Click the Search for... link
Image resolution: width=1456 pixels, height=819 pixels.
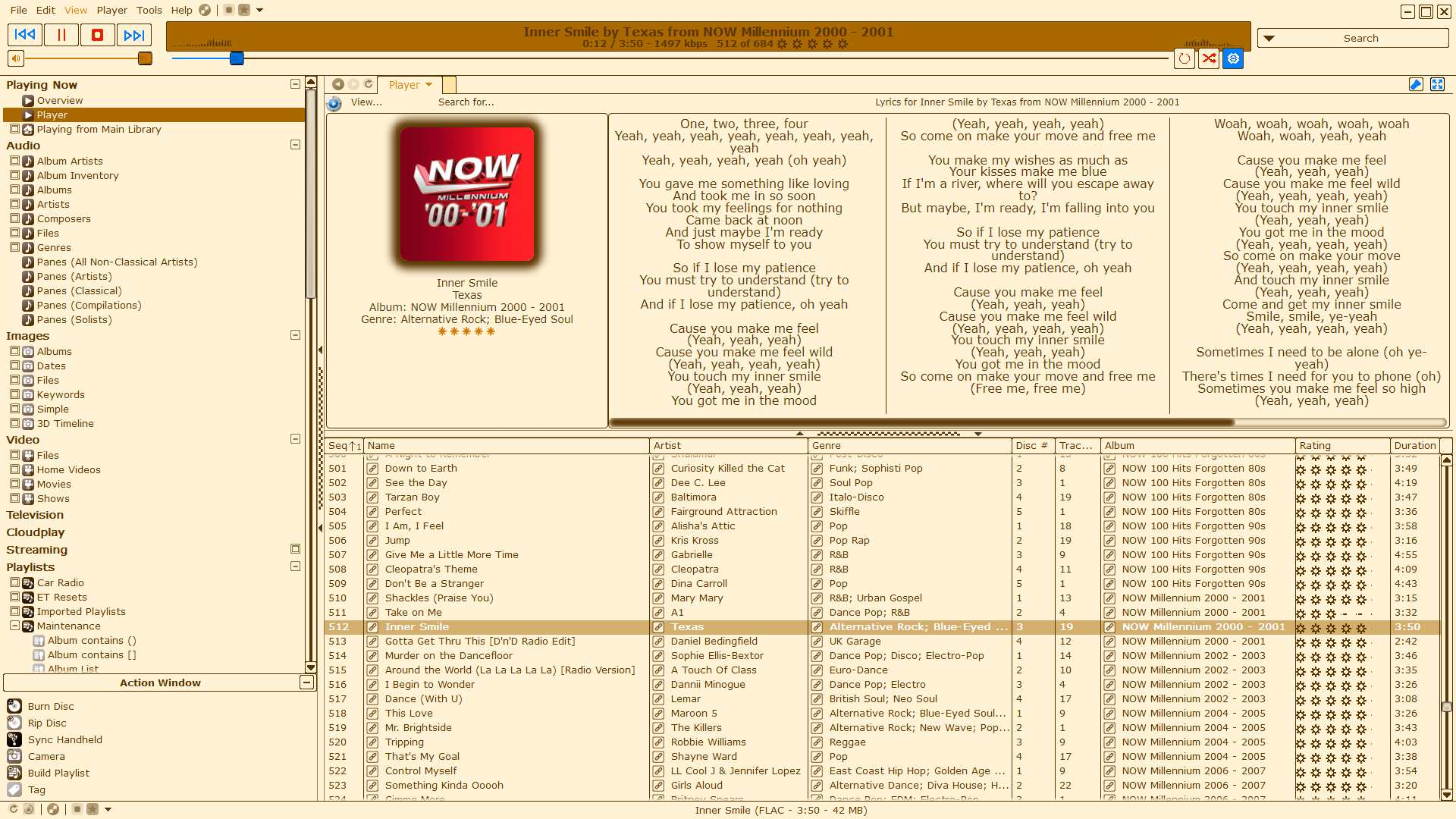click(x=466, y=102)
